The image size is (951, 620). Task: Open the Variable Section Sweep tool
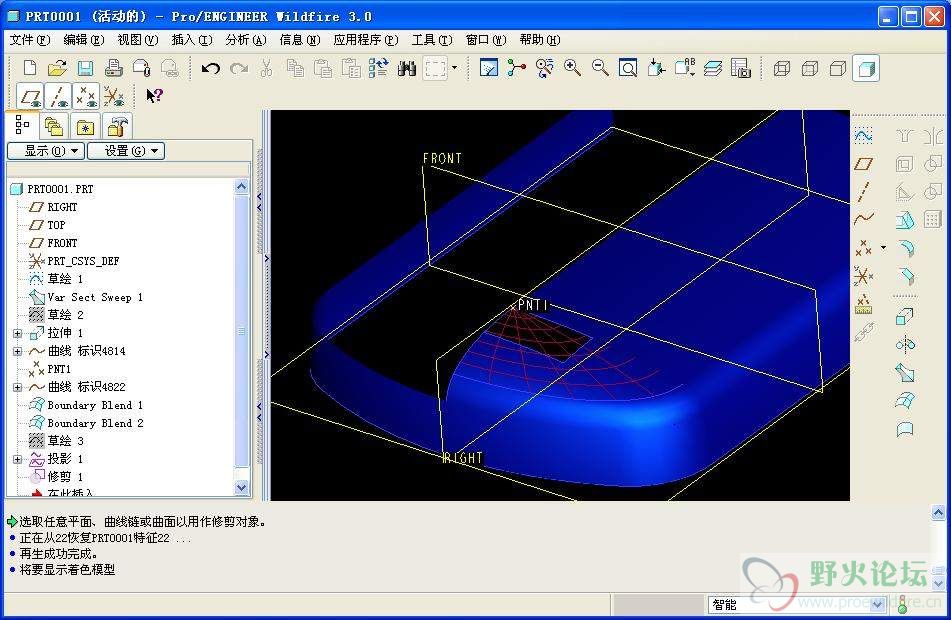[905, 372]
